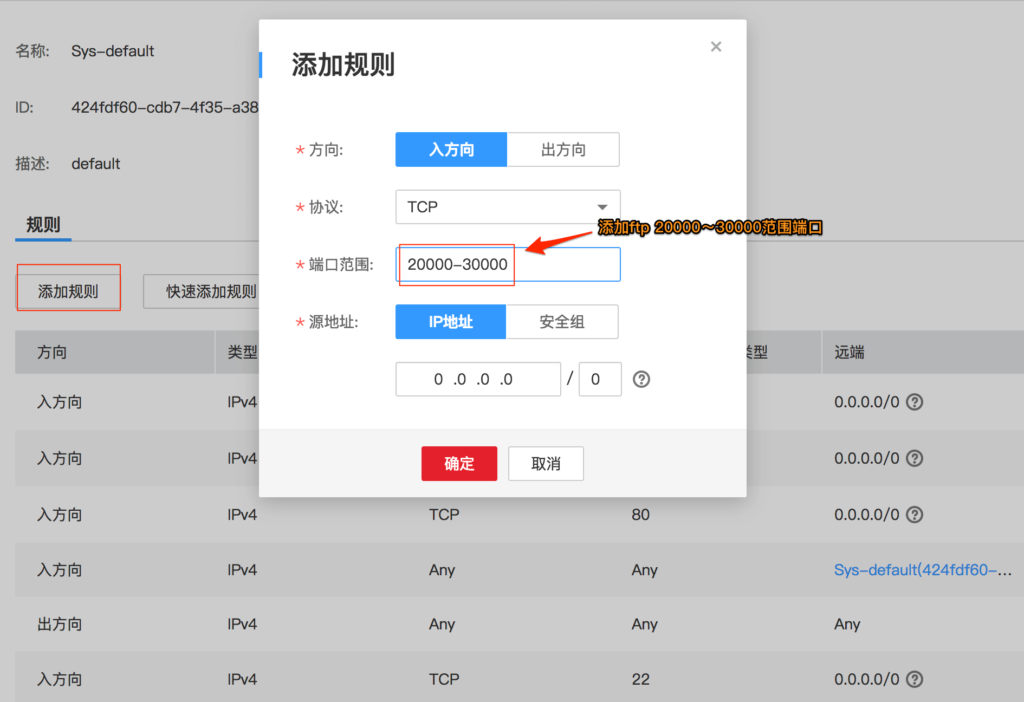Click the 0.0.0.0/0 remote text in the port 22 row
Image resolution: width=1024 pixels, height=702 pixels.
coord(867,679)
